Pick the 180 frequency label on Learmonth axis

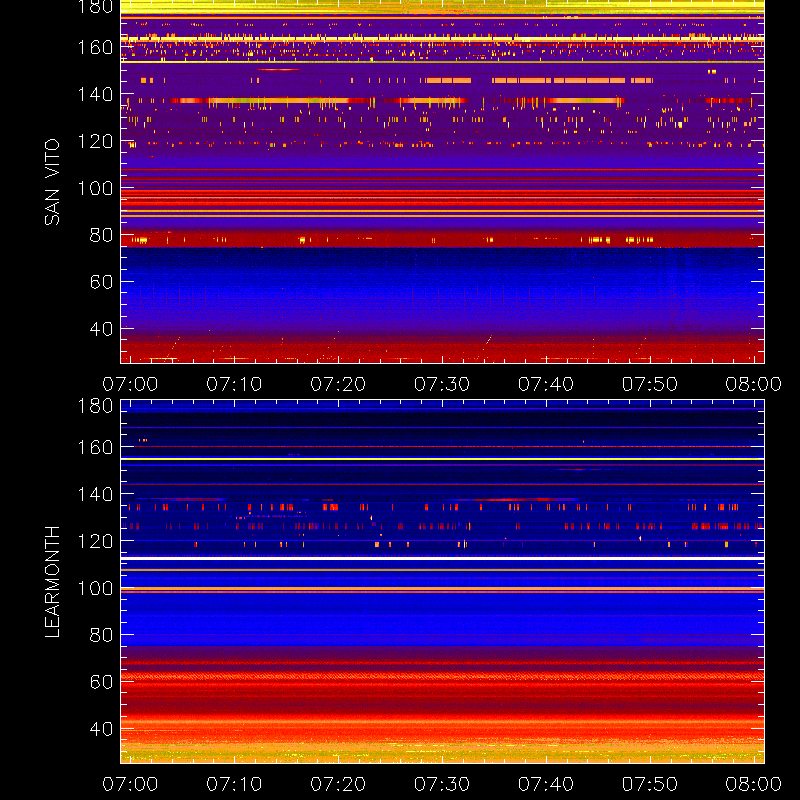coord(95,406)
